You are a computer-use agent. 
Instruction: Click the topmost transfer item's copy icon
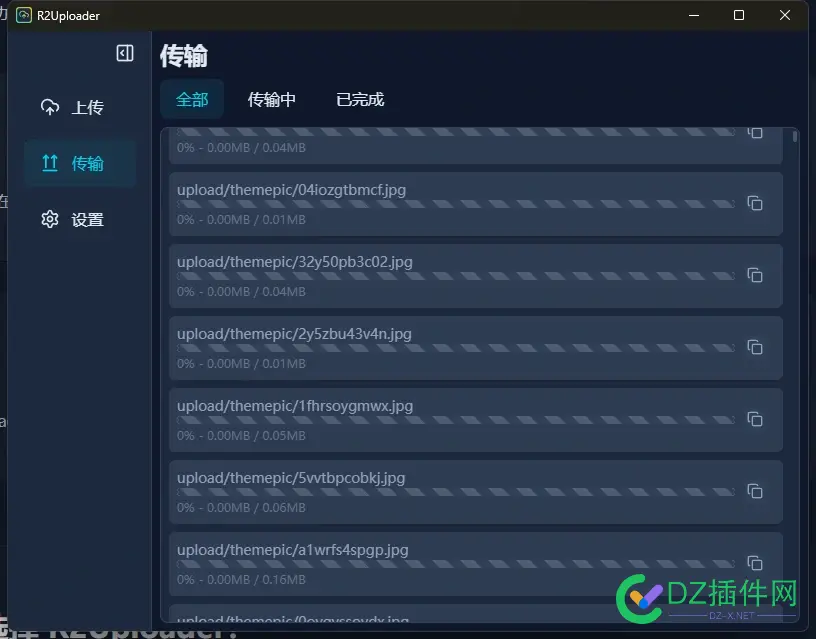(755, 131)
